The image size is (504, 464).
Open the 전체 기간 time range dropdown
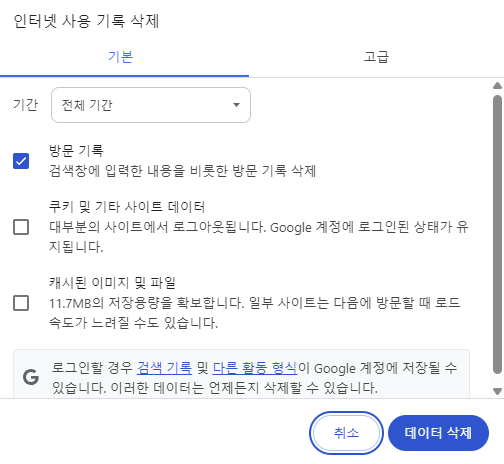(151, 105)
